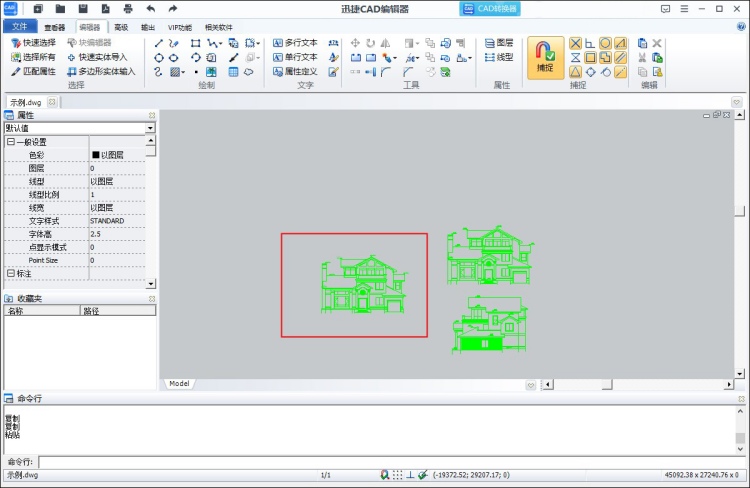Select the Line drawing tool
This screenshot has width=750, height=488.
click(x=159, y=44)
